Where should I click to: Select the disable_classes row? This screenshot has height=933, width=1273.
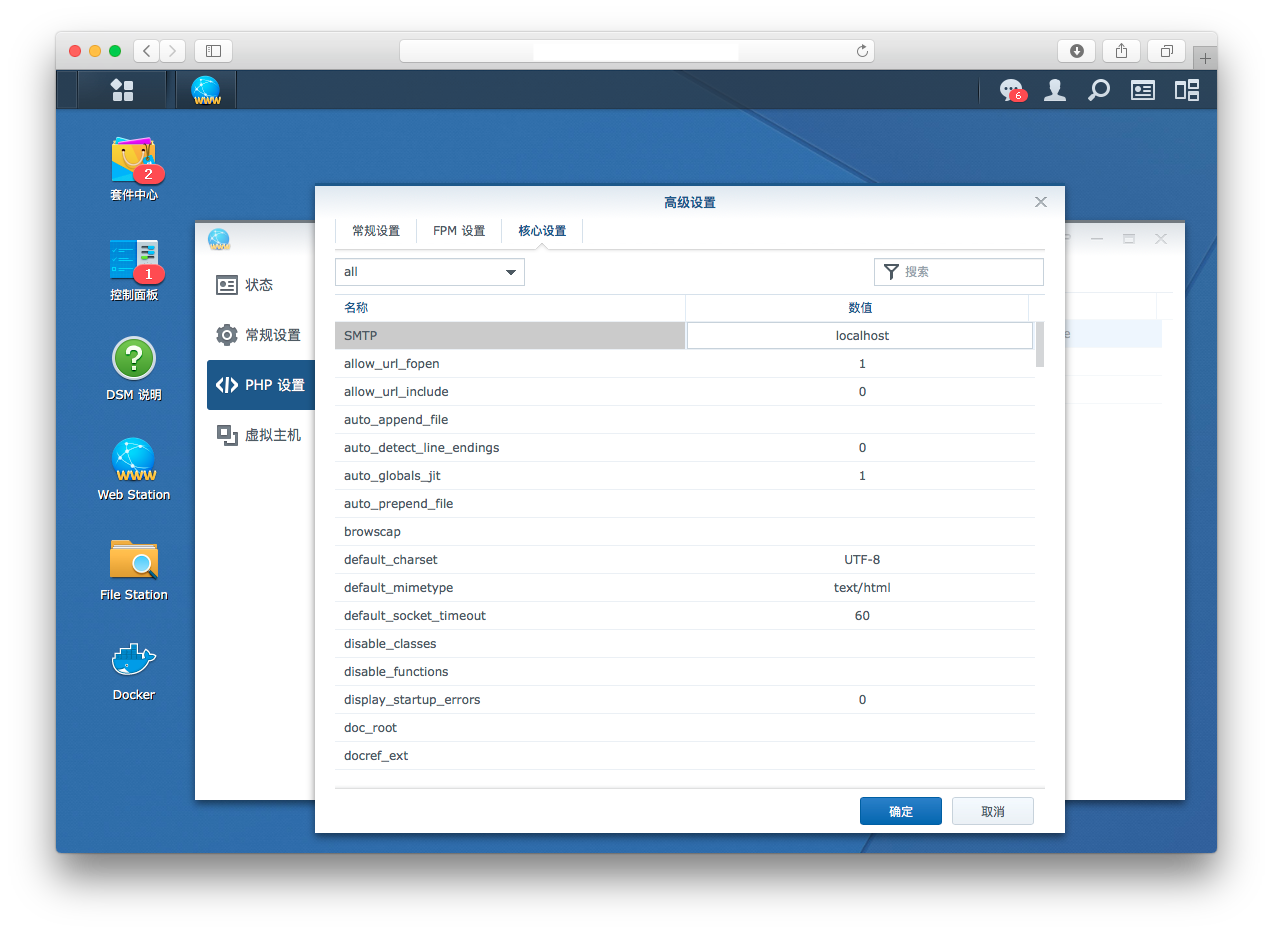click(684, 644)
